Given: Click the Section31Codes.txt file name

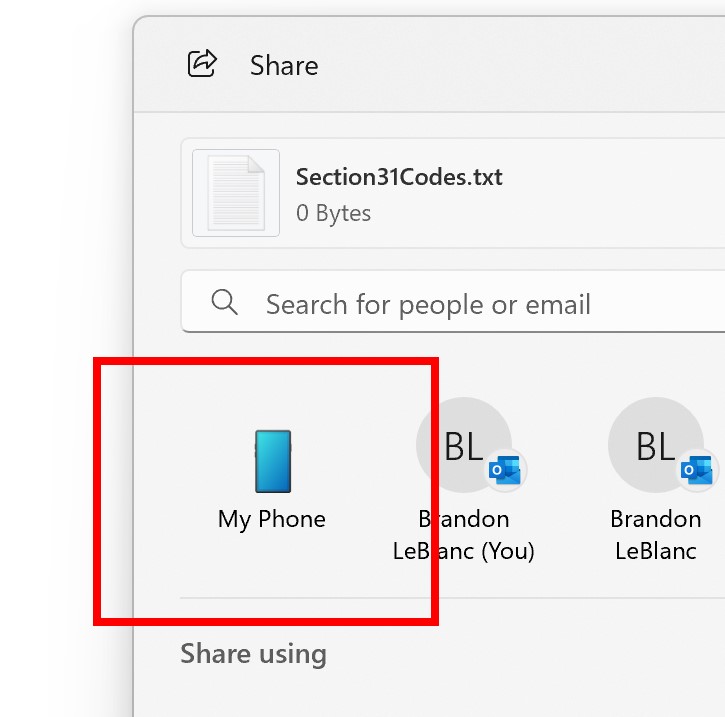Looking at the screenshot, I should coord(399,177).
